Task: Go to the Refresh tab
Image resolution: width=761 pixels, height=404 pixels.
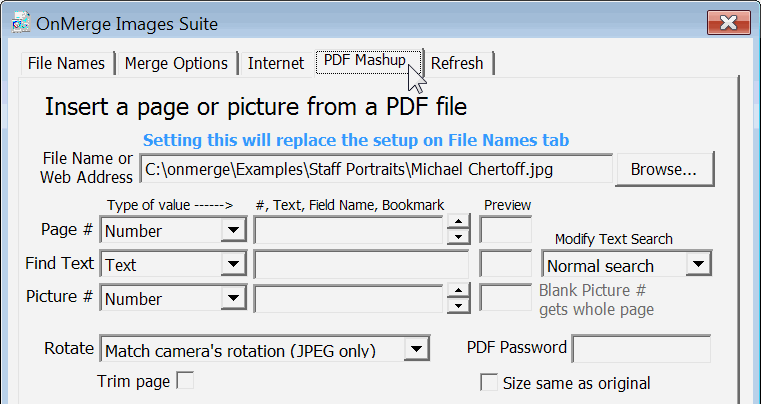Action: (457, 63)
